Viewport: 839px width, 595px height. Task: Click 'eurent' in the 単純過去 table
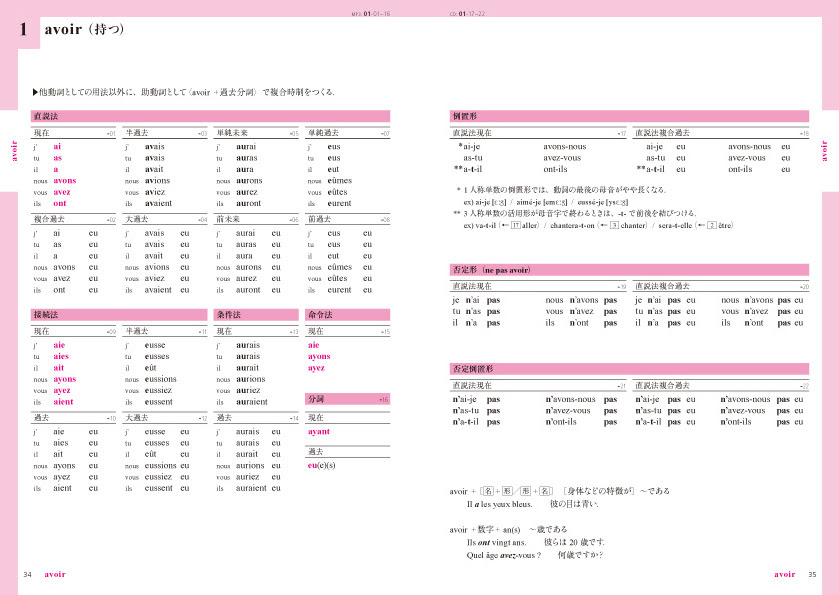339,203
